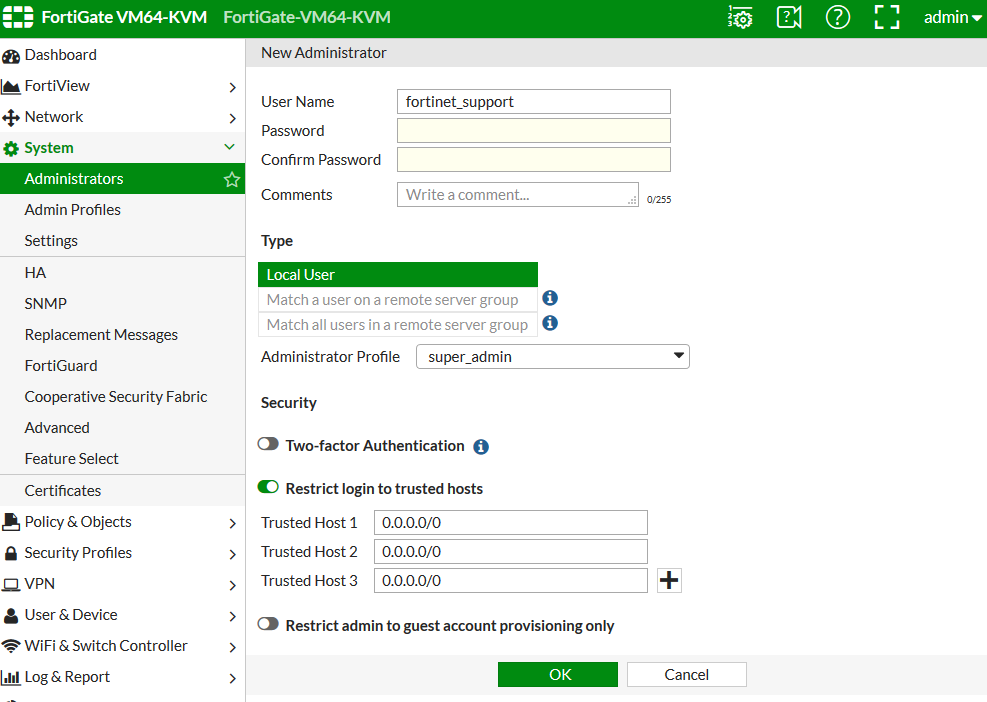Cancel the new administrator form
987x702 pixels.
[686, 675]
